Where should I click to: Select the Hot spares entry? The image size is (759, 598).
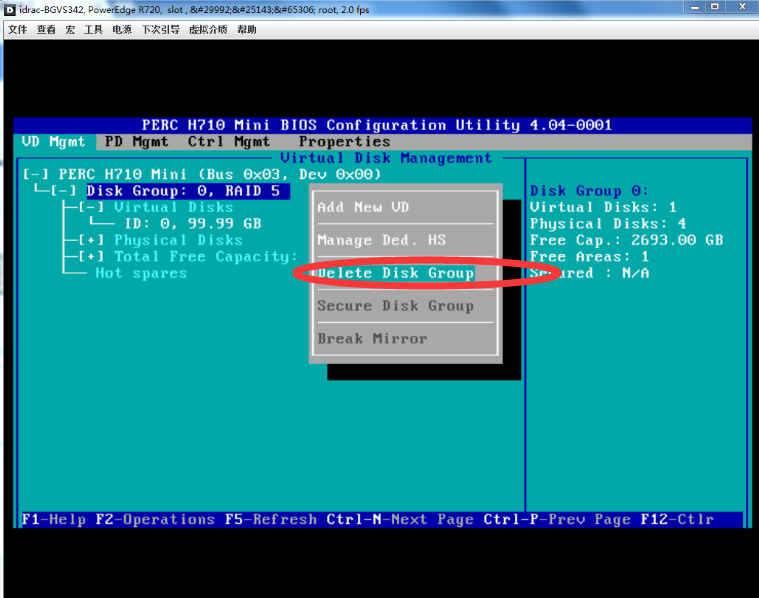[141, 273]
